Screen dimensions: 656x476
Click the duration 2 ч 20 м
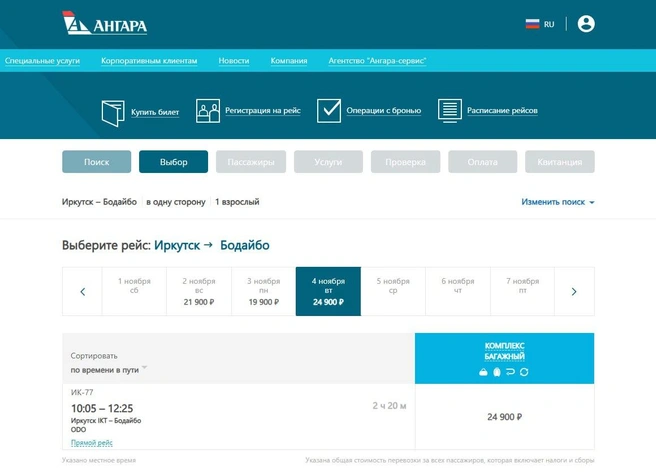pyautogui.click(x=389, y=406)
